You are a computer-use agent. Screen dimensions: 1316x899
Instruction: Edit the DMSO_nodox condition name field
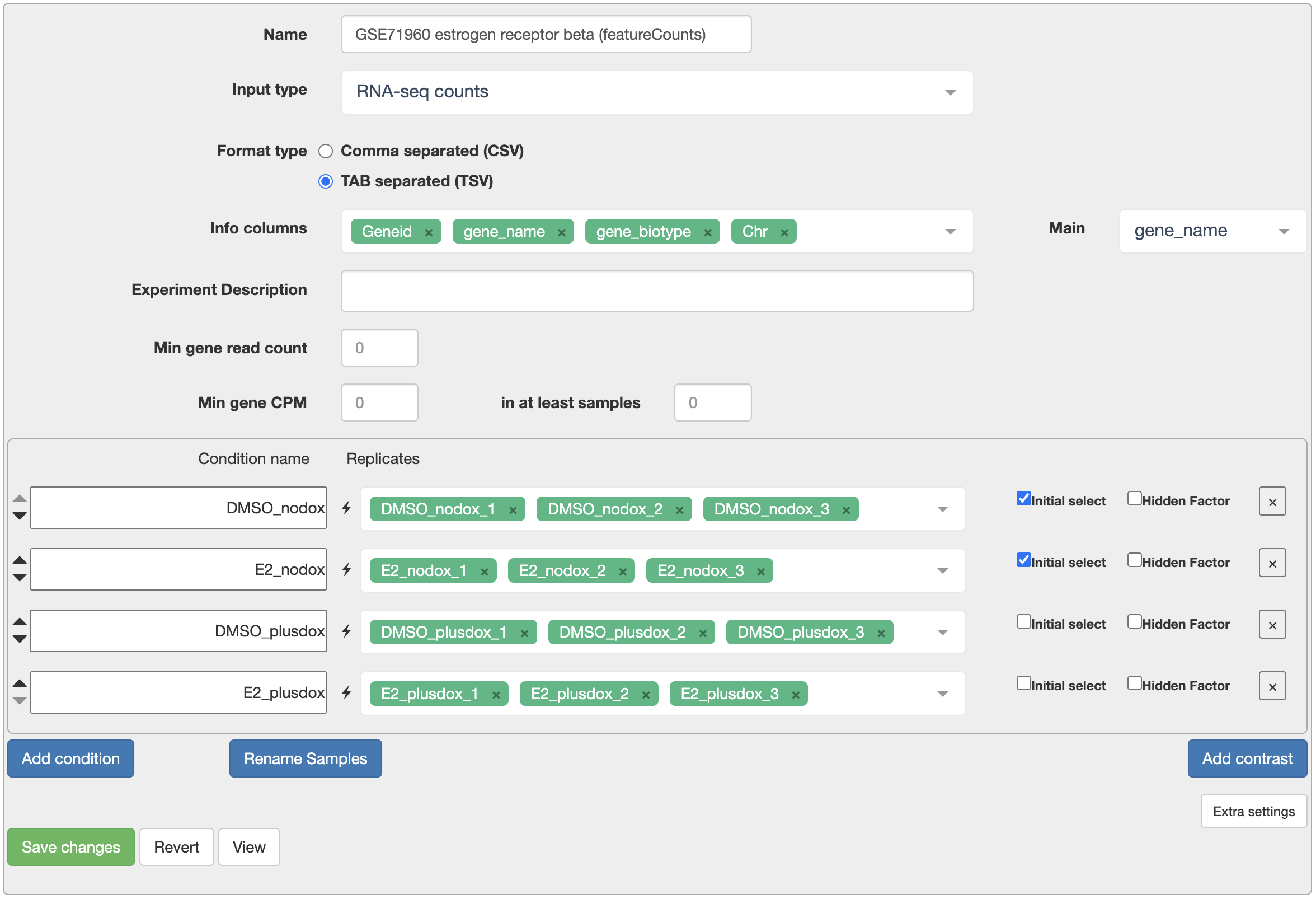(x=178, y=508)
